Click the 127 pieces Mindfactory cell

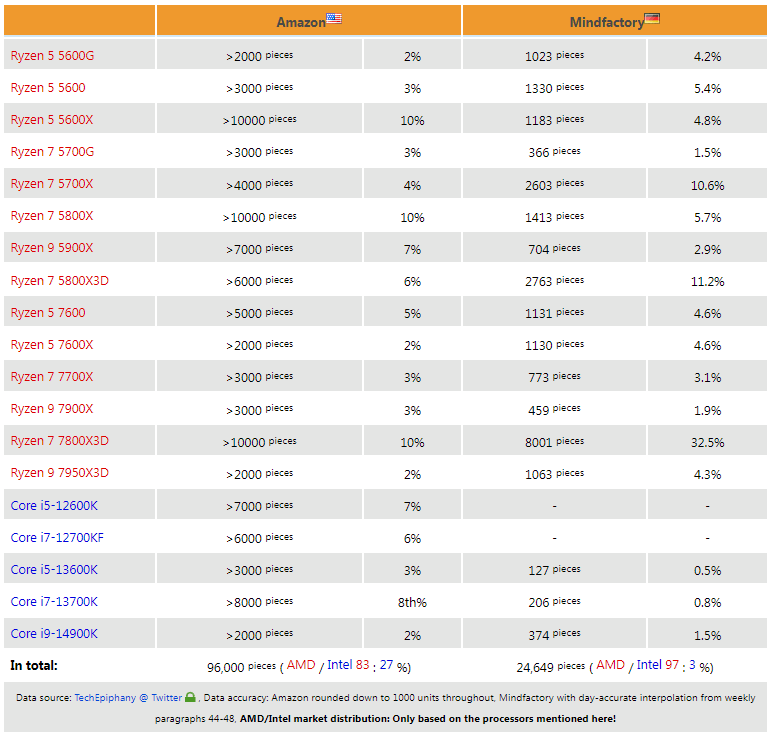pos(554,570)
